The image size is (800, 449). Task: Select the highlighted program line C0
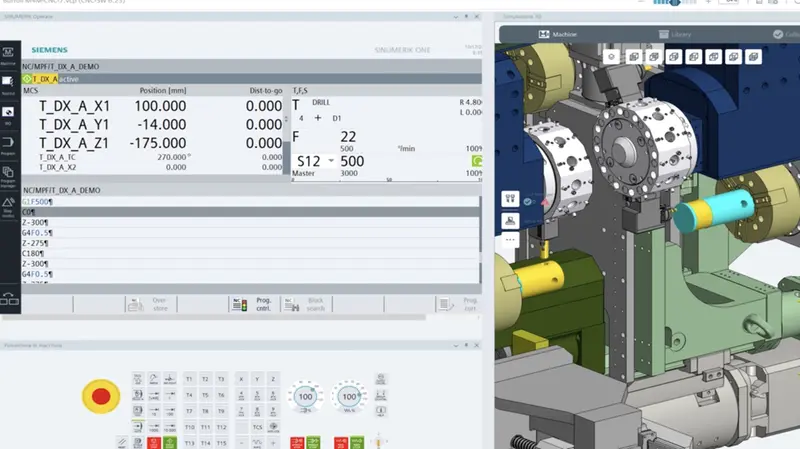coord(250,212)
